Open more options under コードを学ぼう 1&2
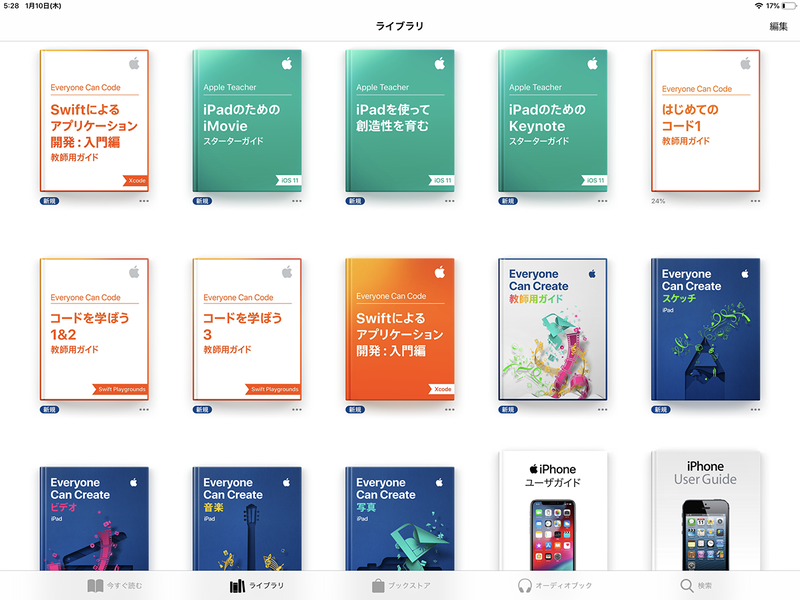The height and width of the screenshot is (600, 800). (144, 410)
